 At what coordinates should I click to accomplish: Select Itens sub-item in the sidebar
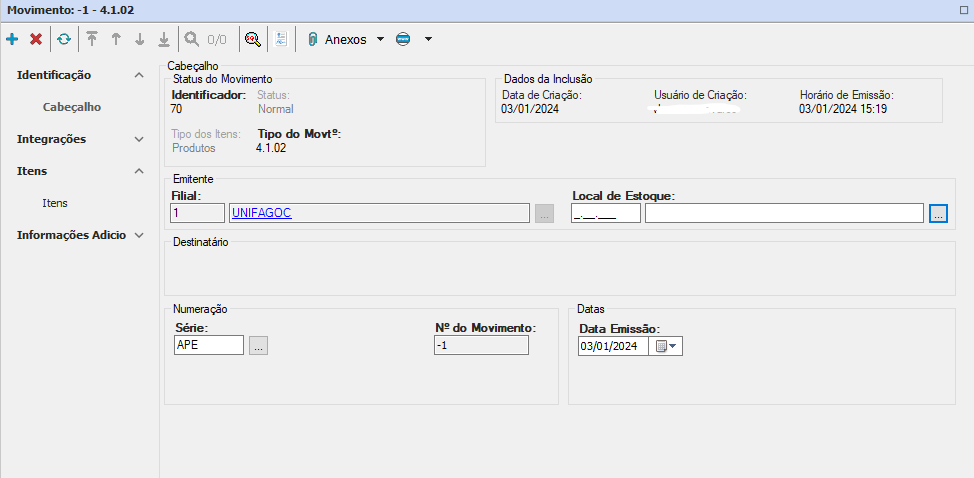[x=55, y=203]
